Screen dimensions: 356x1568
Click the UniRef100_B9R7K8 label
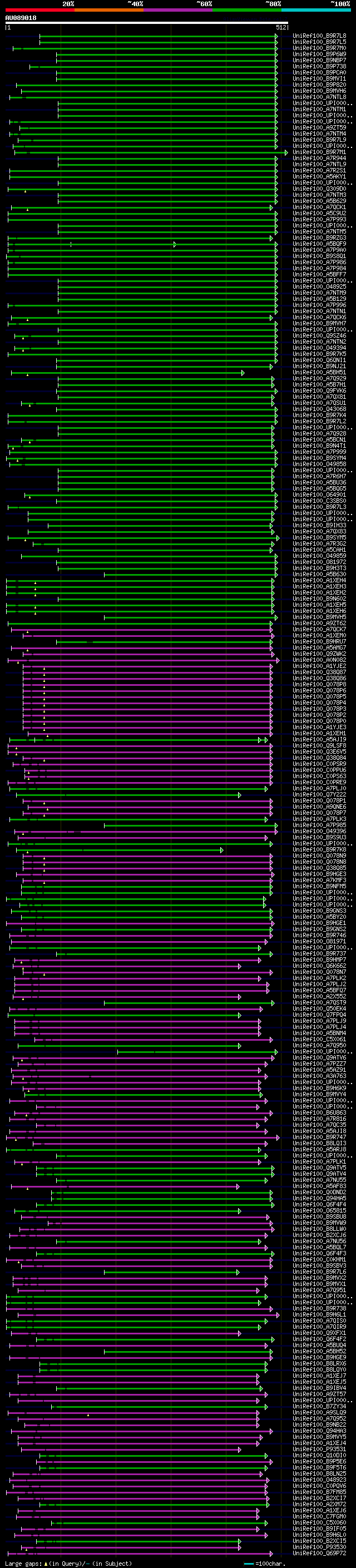[319, 850]
